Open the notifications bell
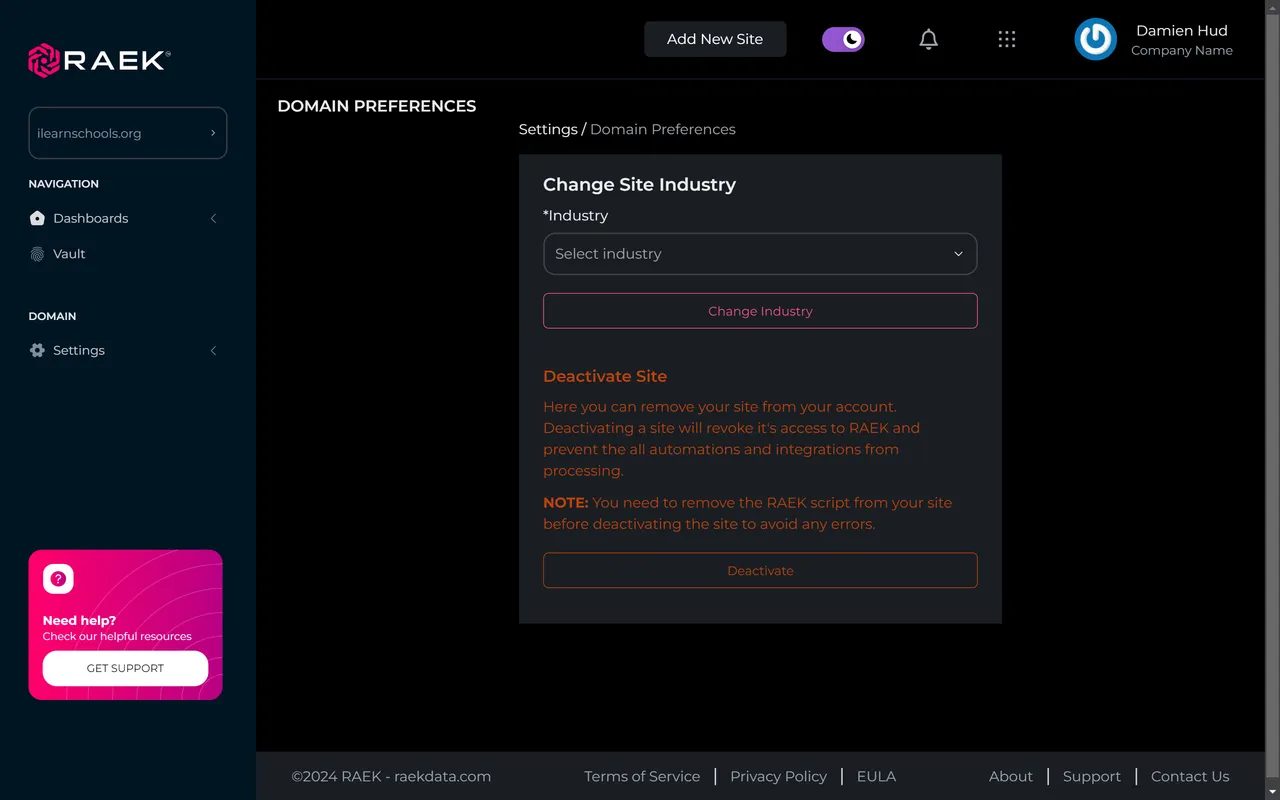 pos(928,39)
